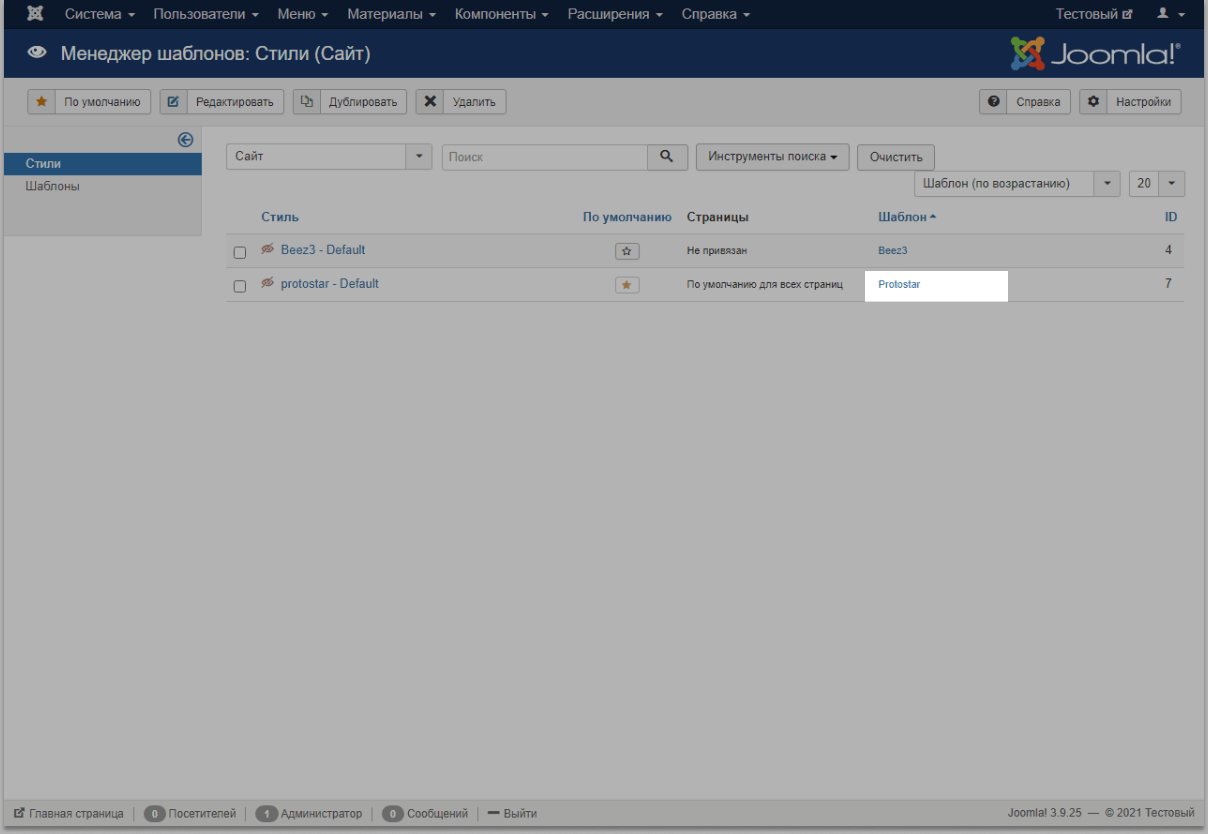Open the Система menu

click(100, 14)
